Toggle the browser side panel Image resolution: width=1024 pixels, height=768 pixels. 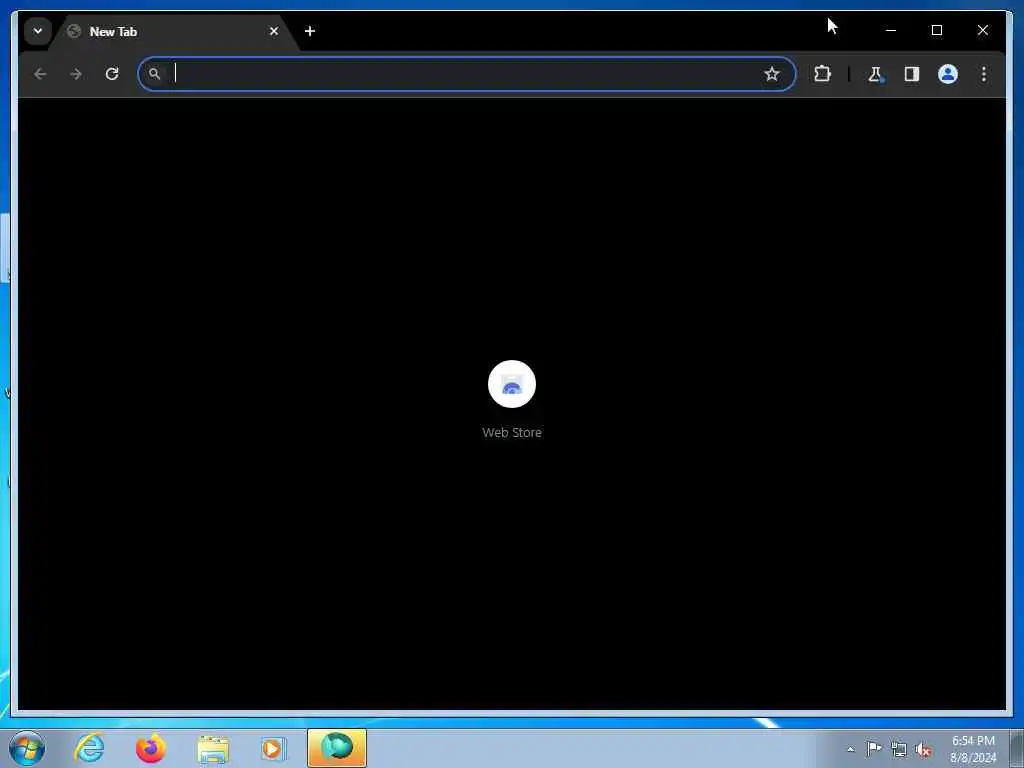[x=912, y=74]
